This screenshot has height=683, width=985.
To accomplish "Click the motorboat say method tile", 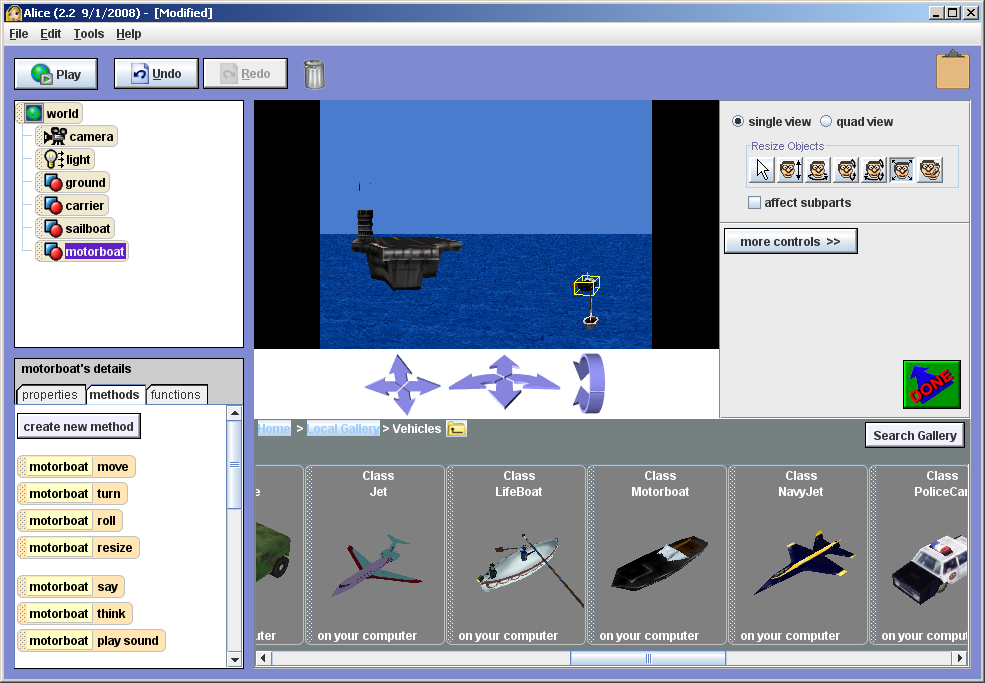I will (x=72, y=587).
